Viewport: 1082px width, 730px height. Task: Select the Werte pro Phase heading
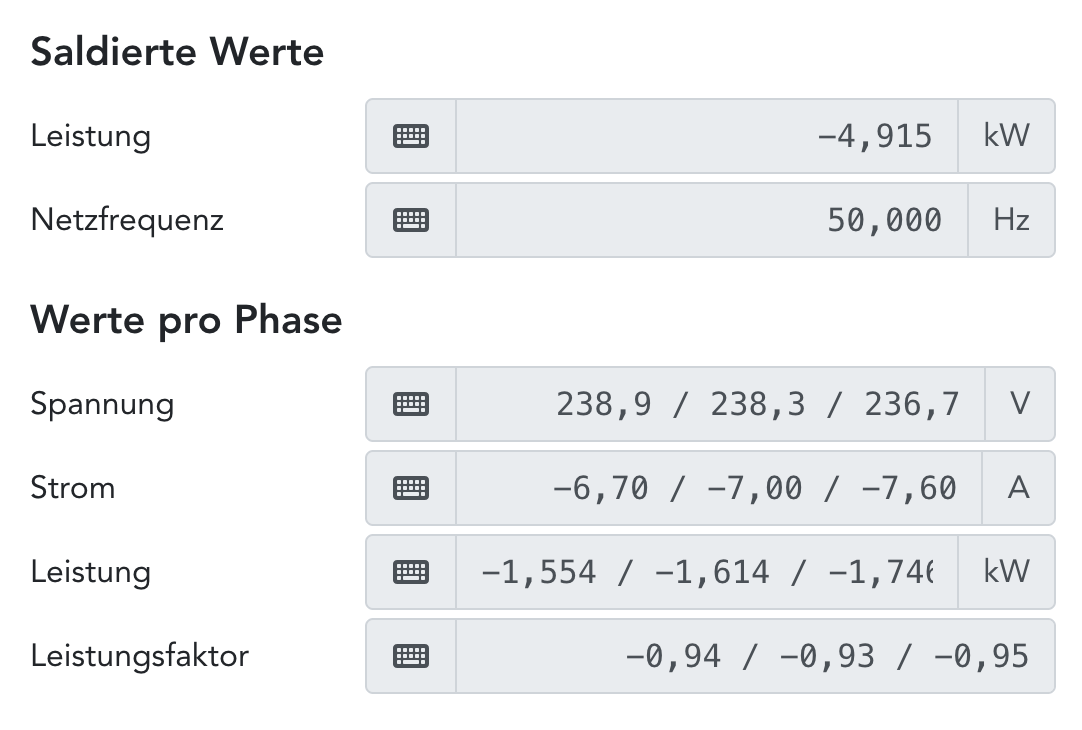(186, 320)
